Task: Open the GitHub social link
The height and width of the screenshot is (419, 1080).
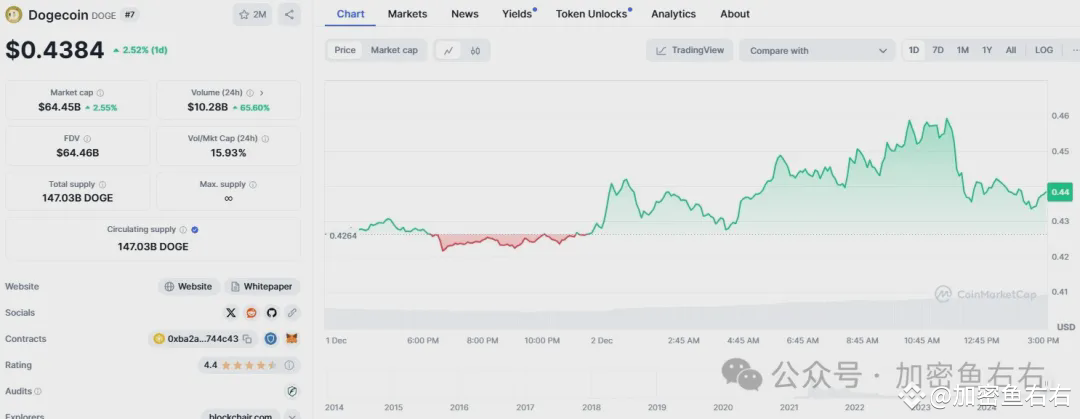Action: pos(271,313)
